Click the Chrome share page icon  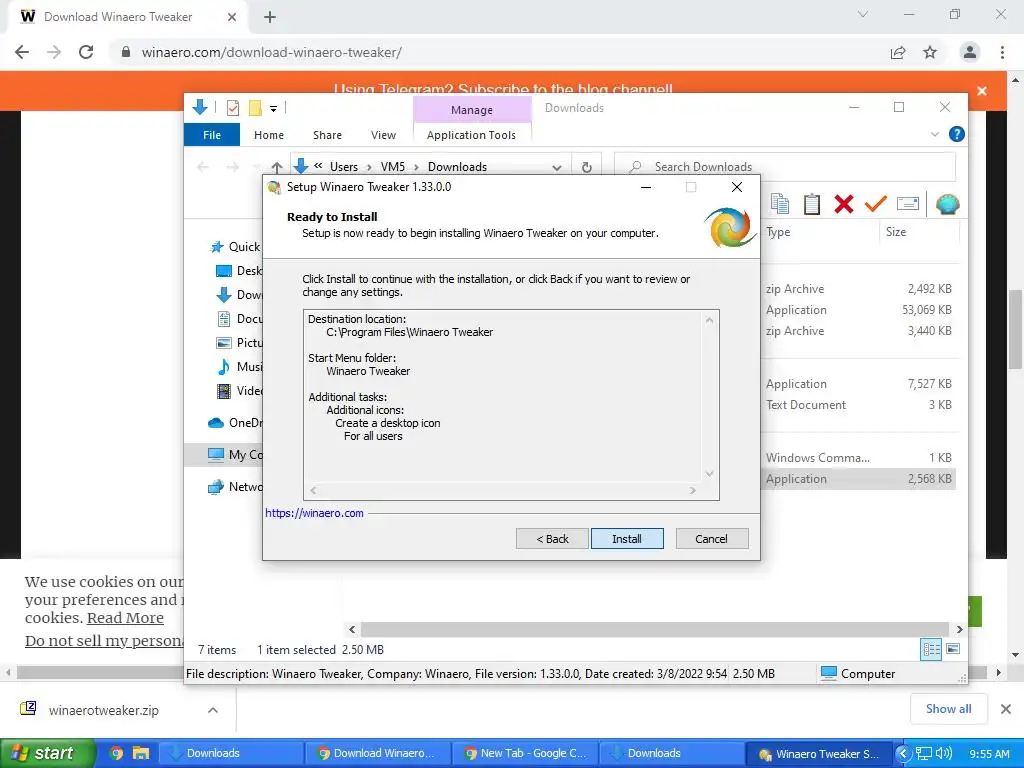tap(898, 52)
